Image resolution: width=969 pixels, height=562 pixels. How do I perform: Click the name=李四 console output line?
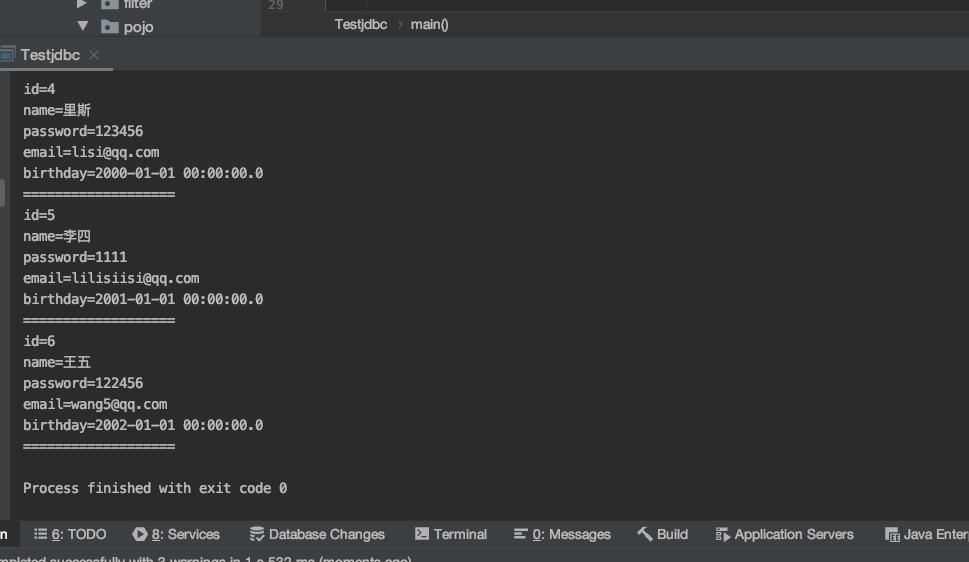tap(57, 236)
